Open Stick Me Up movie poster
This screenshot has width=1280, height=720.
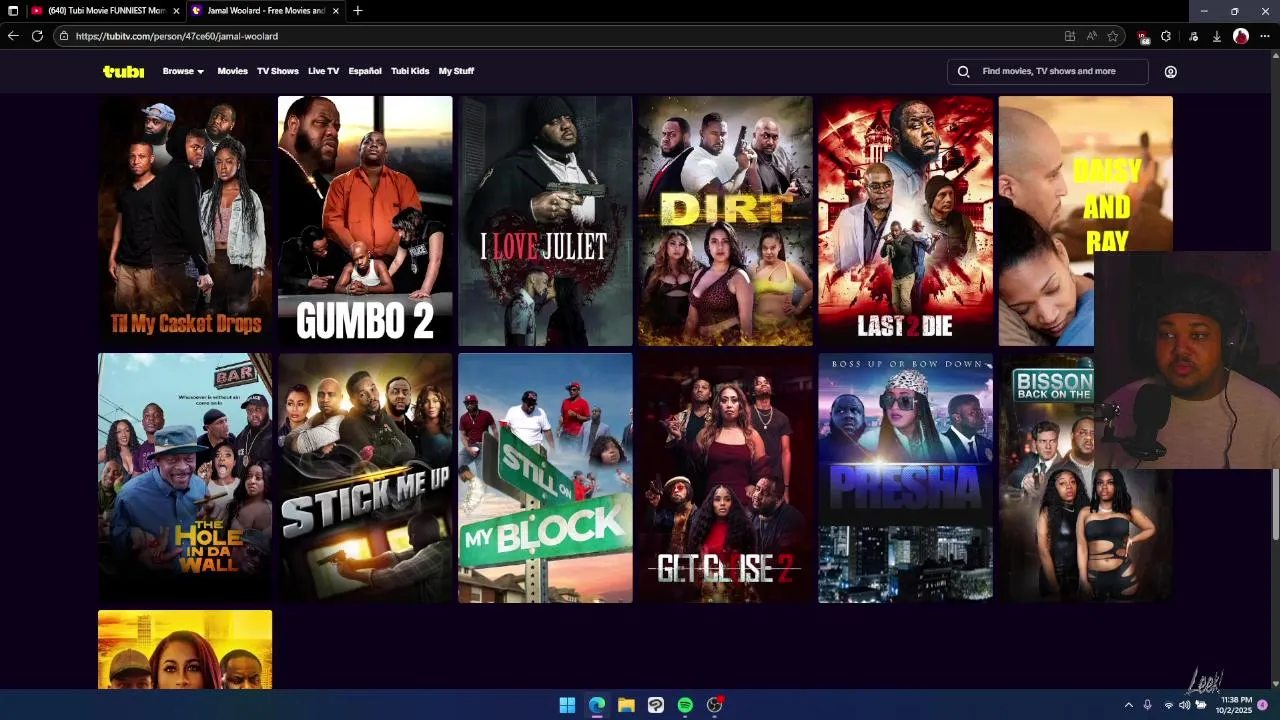pos(365,478)
